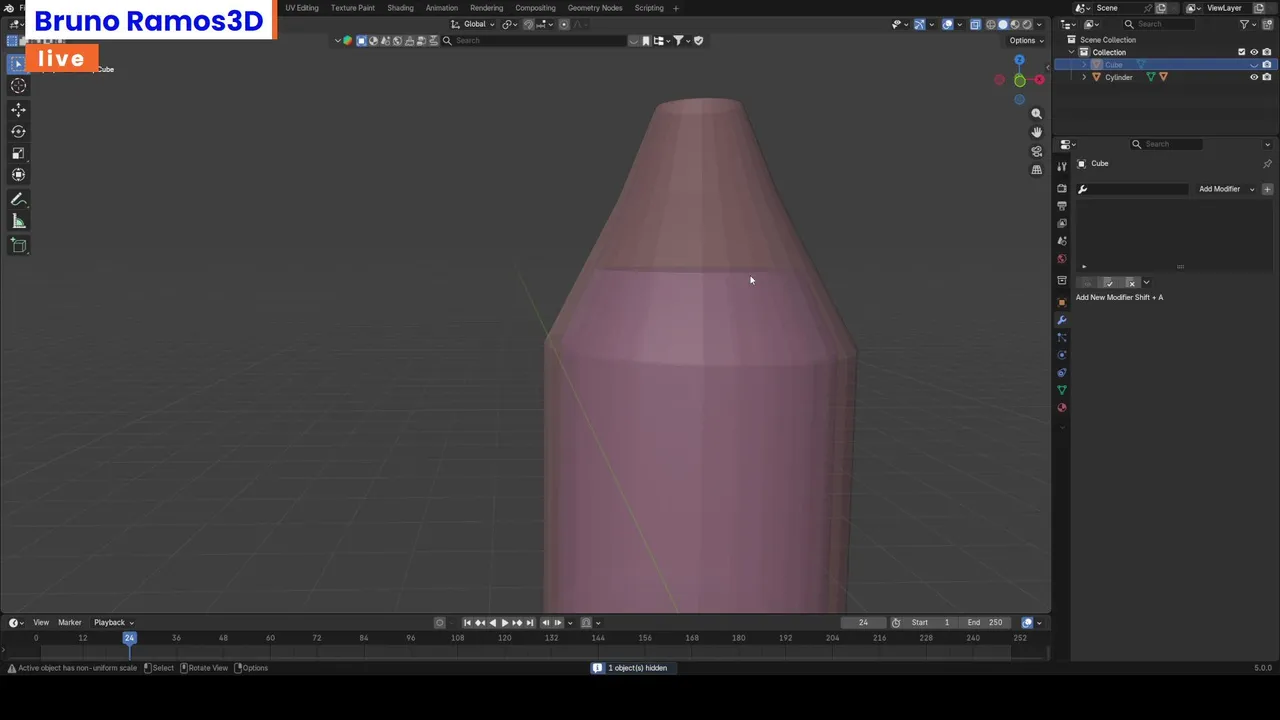Choose the Add Cube tool
Image resolution: width=1280 pixels, height=720 pixels.
pos(18,245)
